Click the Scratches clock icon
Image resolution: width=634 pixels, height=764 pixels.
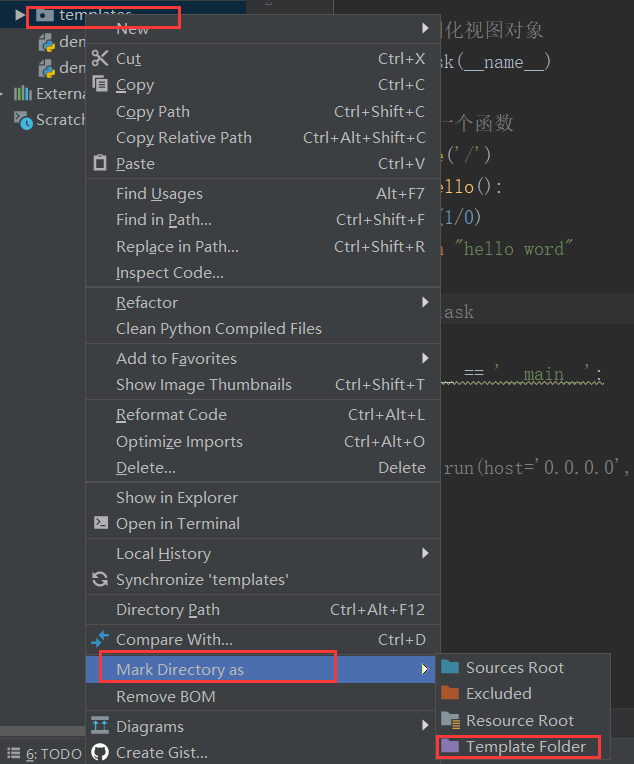23,120
